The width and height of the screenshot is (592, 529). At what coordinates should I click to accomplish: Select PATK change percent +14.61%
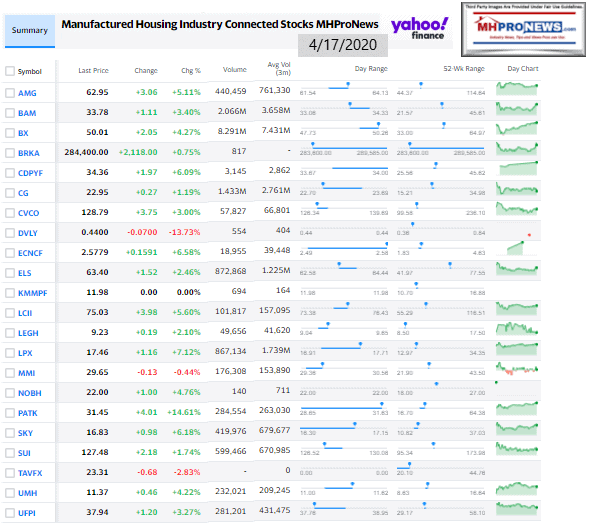[184, 412]
